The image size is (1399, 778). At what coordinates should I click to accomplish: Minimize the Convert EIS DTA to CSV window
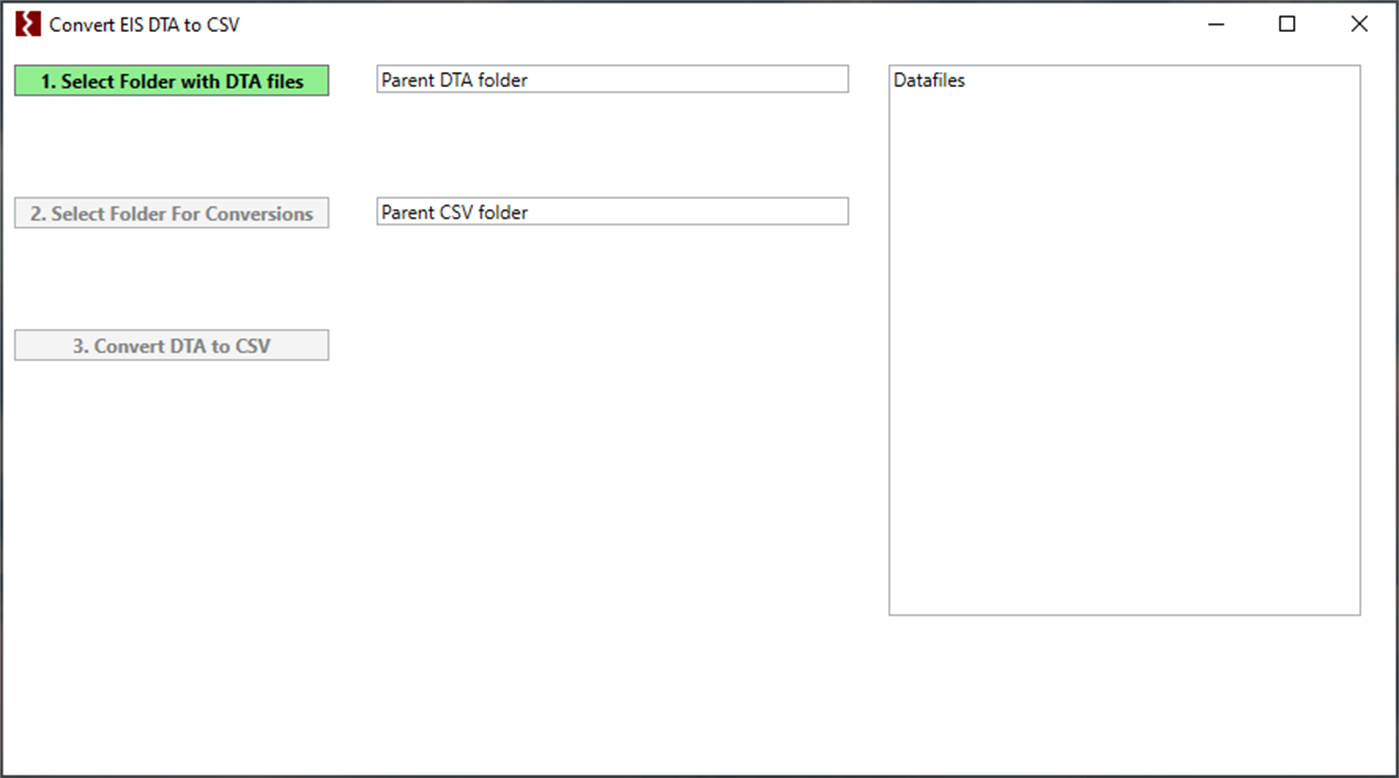pyautogui.click(x=1215, y=23)
